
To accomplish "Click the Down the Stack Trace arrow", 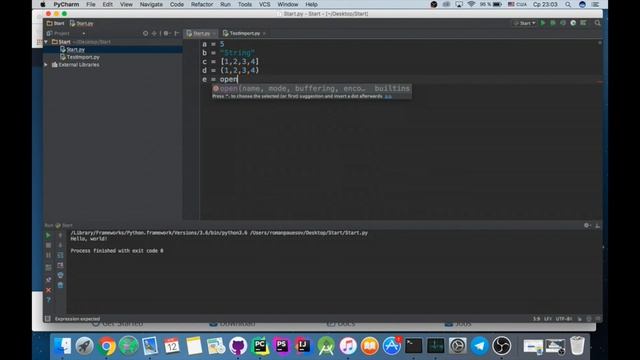I will coord(60,245).
